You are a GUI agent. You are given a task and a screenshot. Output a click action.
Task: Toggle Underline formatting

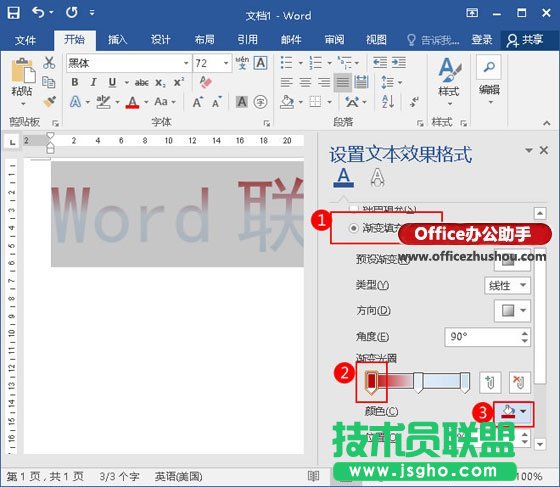pyautogui.click(x=112, y=82)
